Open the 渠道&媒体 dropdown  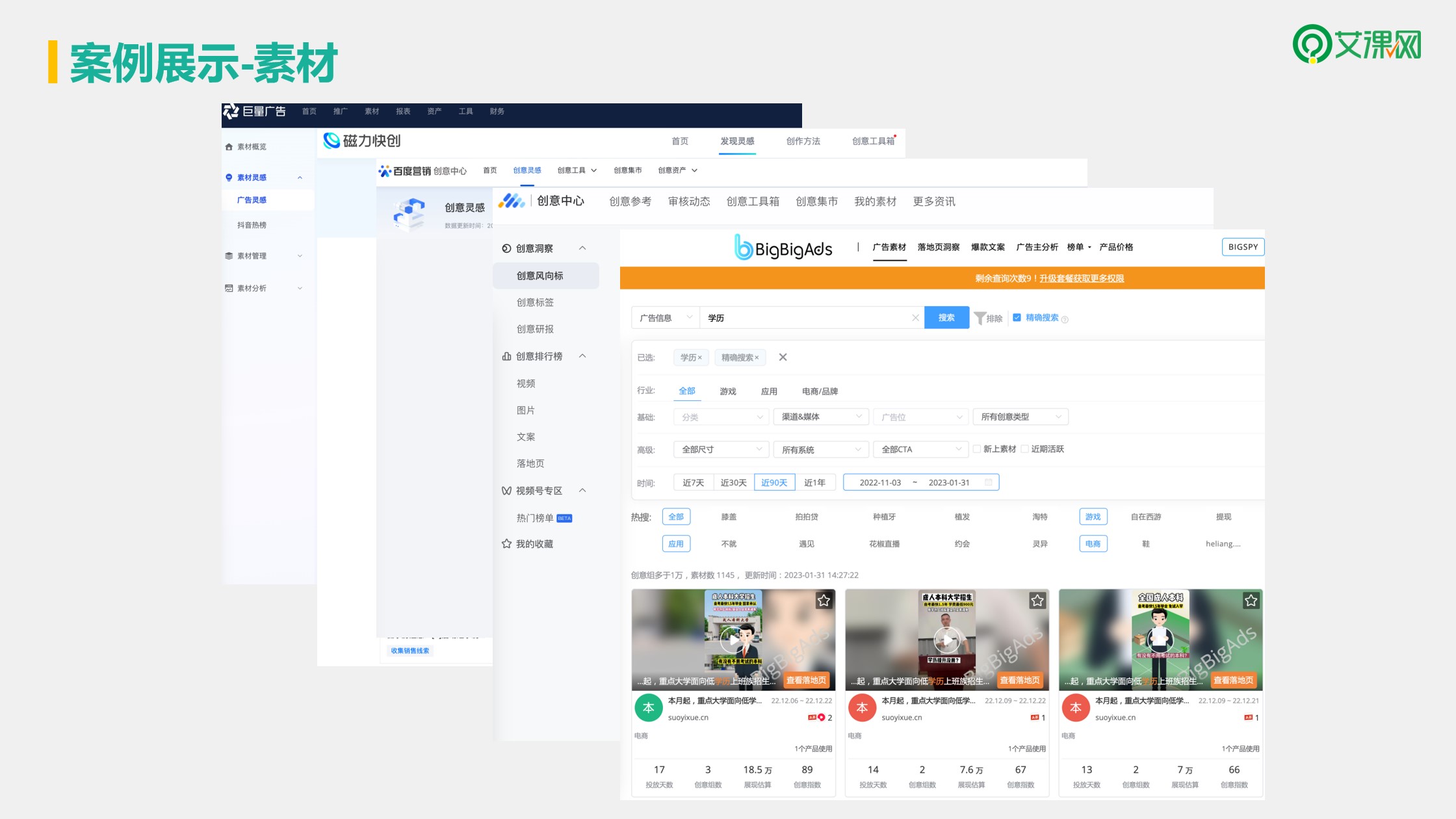(821, 417)
